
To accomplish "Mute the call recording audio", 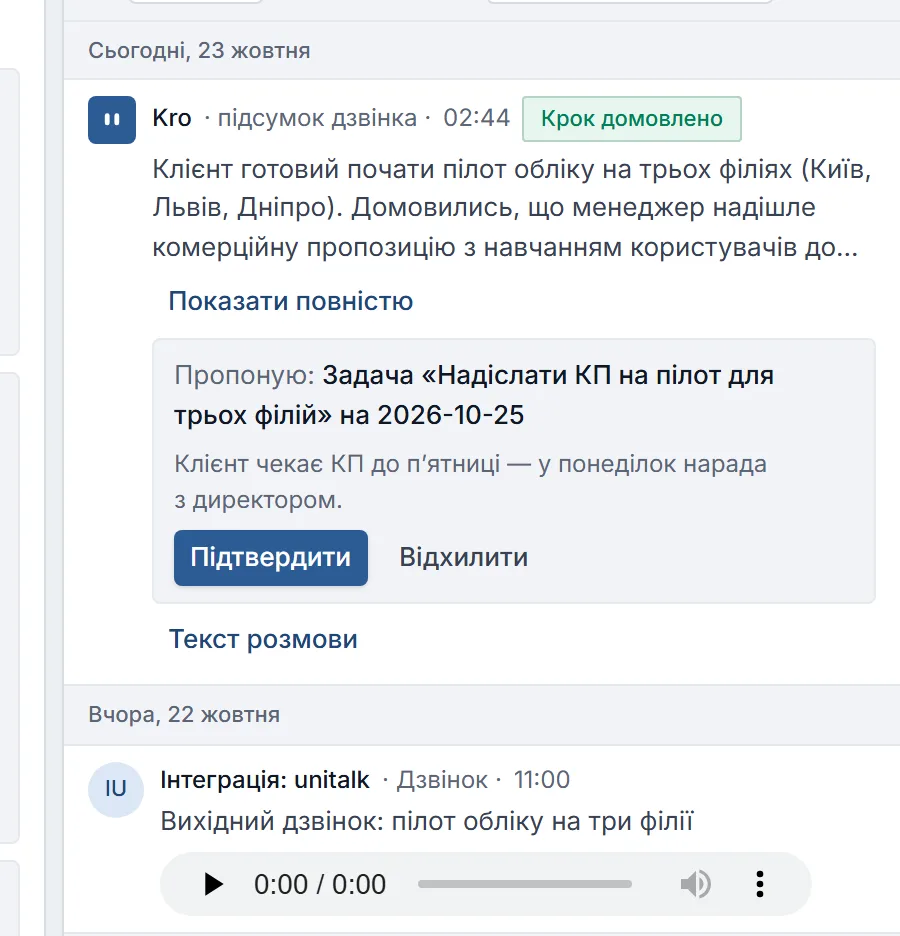I will point(695,884).
